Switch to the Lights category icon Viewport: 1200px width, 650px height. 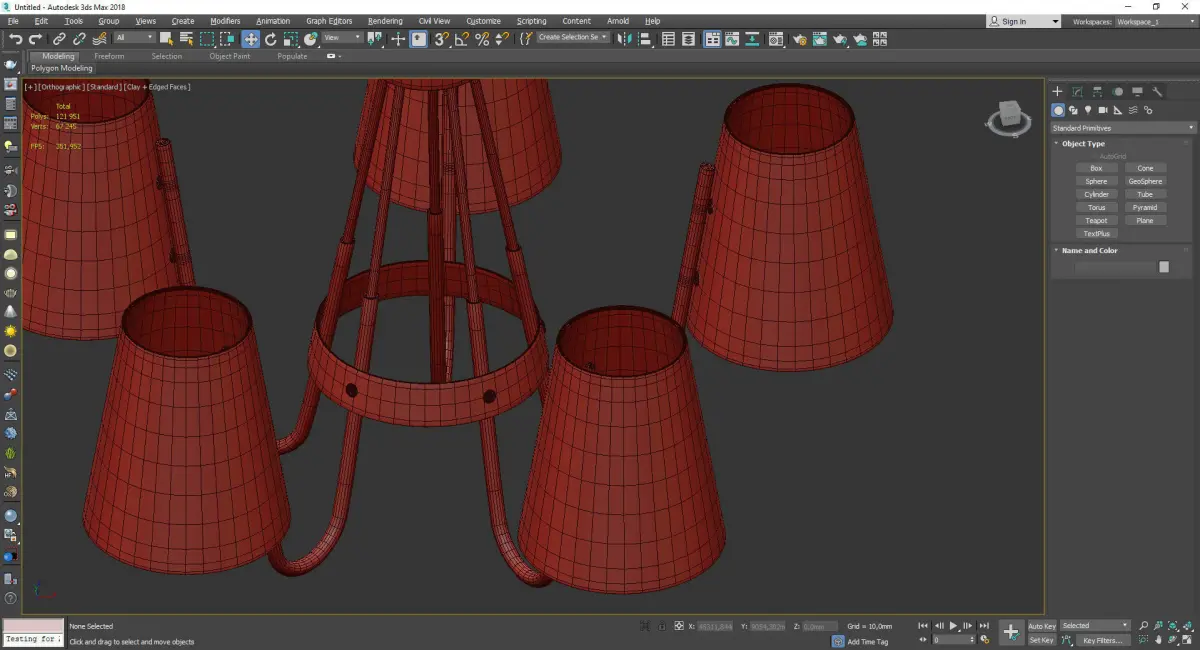(1087, 110)
